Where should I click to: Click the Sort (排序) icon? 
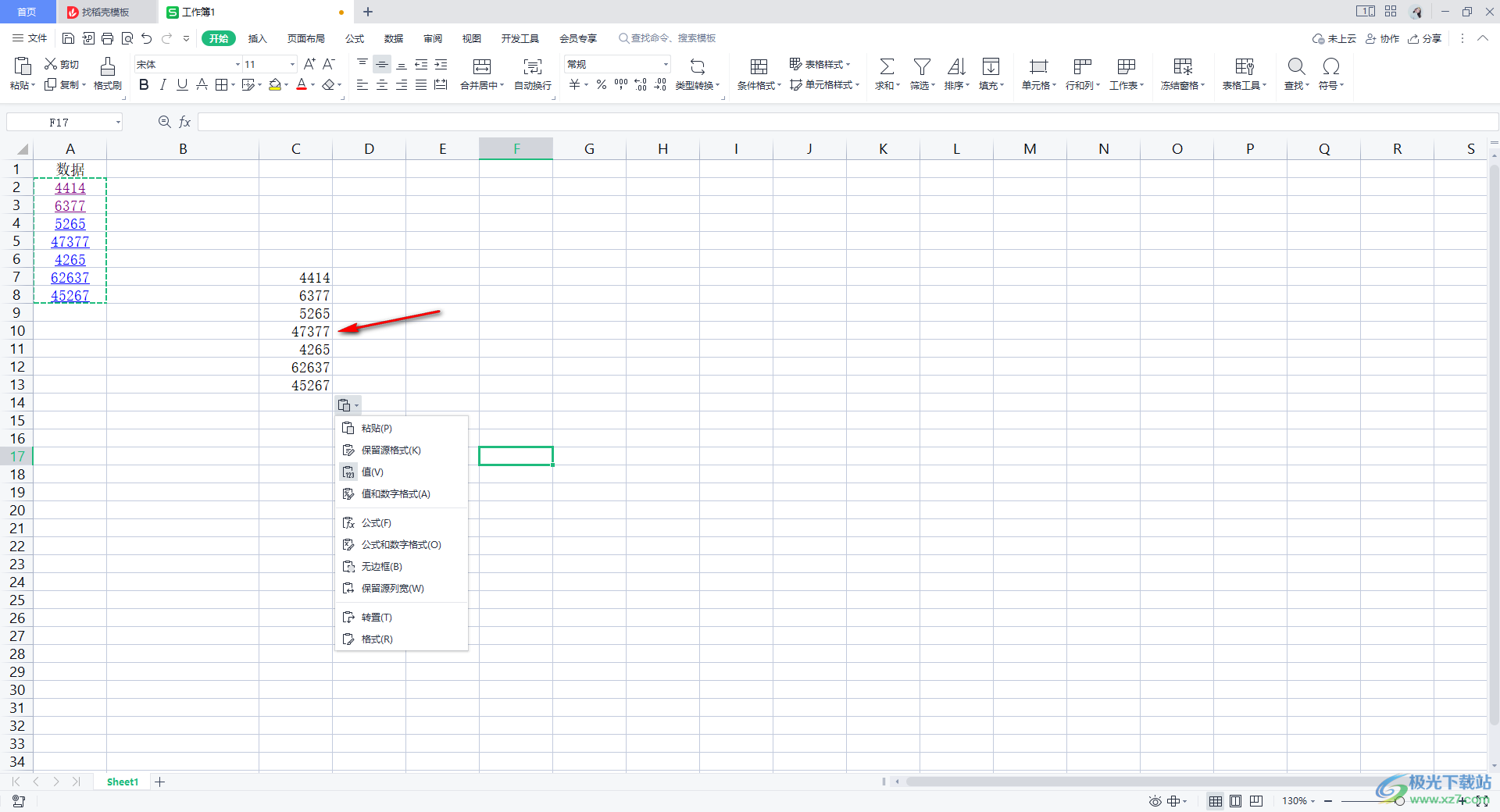956,66
